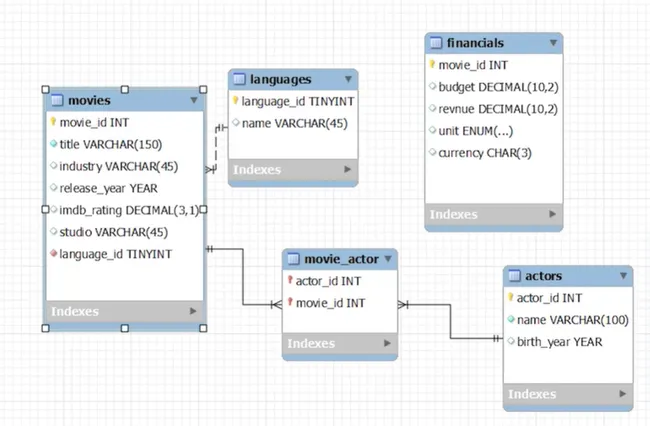Click the diamond icon beside unit ENUM(...)
Screen dimensions: 650x426
pyautogui.click(x=432, y=130)
